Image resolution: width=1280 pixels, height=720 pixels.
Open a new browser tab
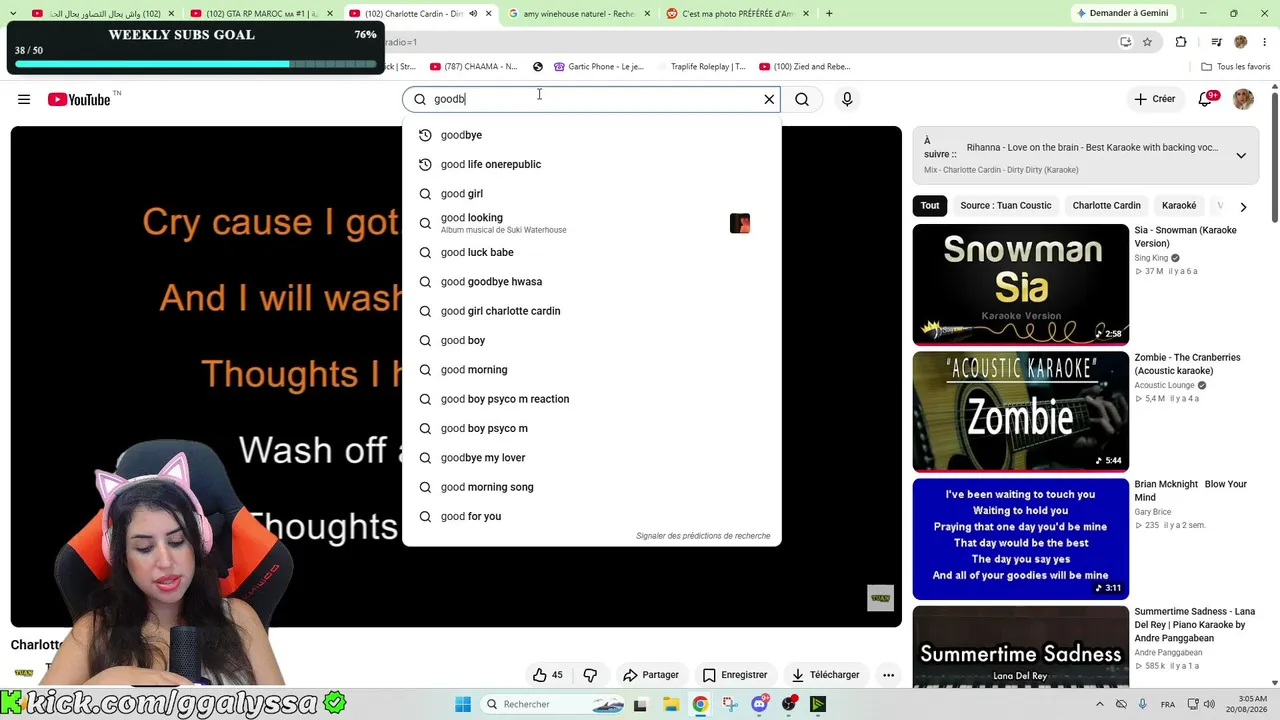[x=829, y=14]
